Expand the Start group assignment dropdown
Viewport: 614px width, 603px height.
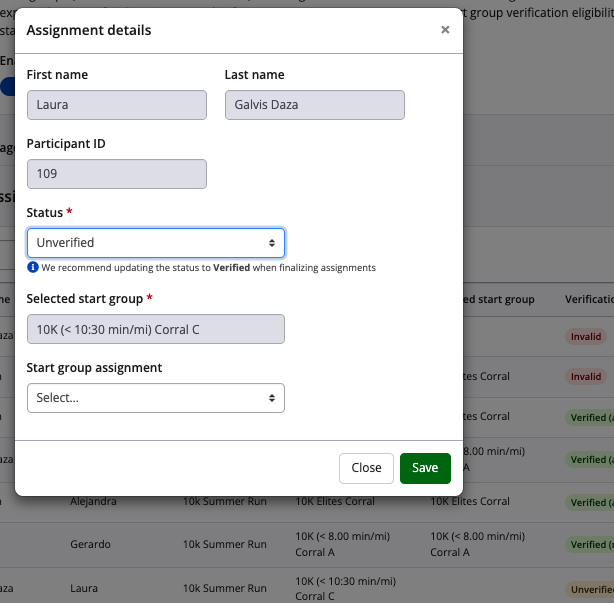pos(155,398)
